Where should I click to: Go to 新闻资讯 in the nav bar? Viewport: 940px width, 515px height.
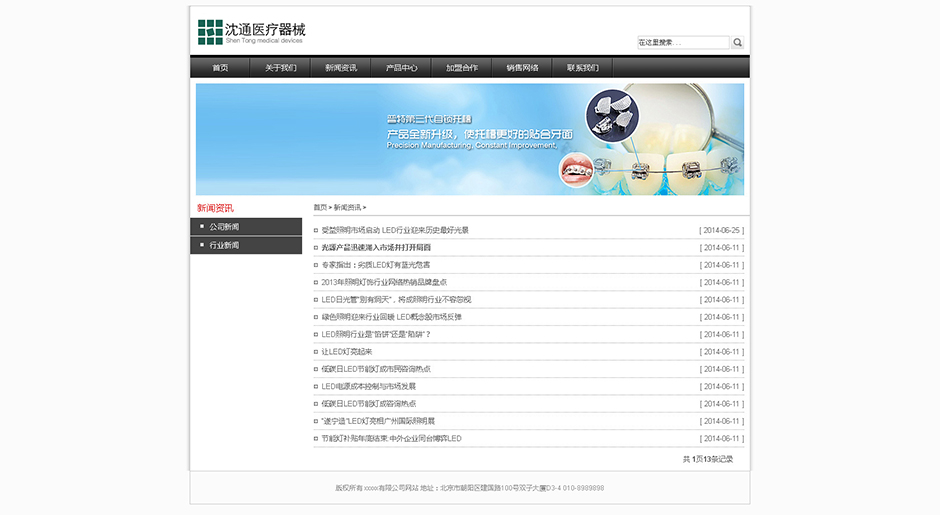click(x=341, y=68)
